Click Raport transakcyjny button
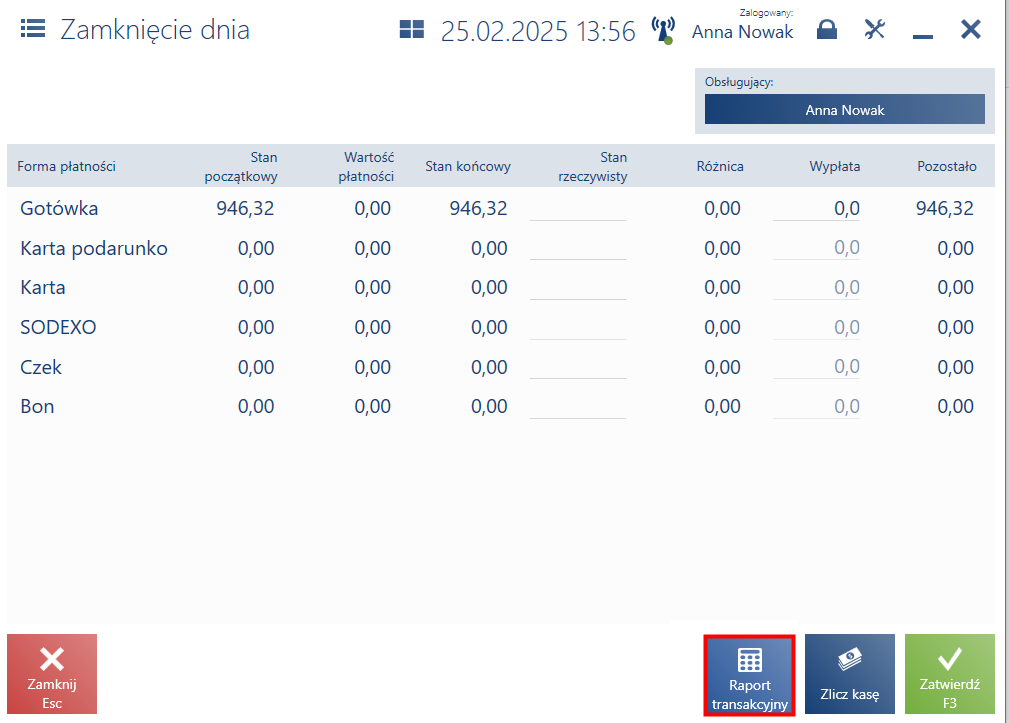The height and width of the screenshot is (723, 1009). (750, 675)
